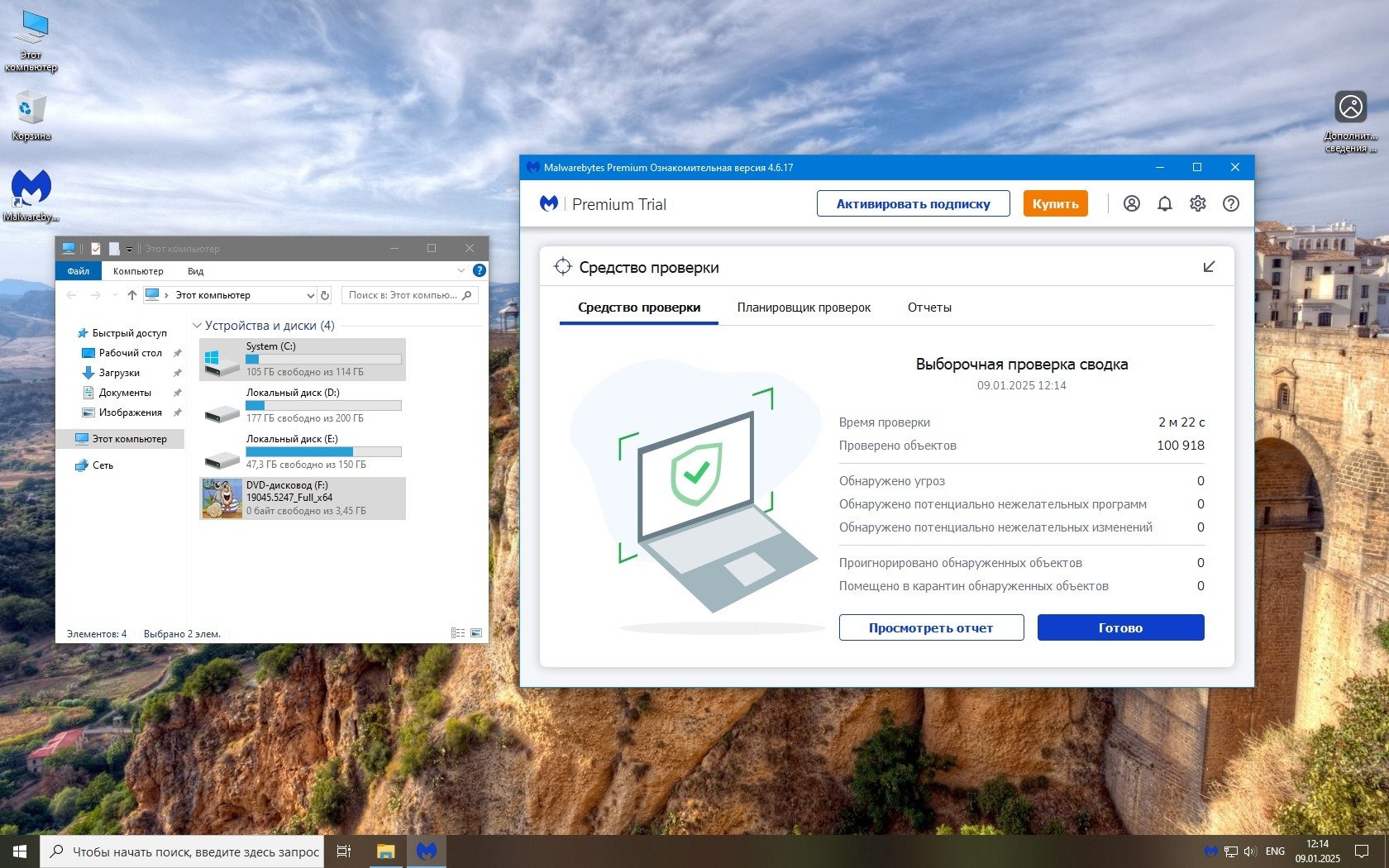1389x868 pixels.
Task: Select 'Загрузки' in the navigation pane
Action: pos(119,373)
